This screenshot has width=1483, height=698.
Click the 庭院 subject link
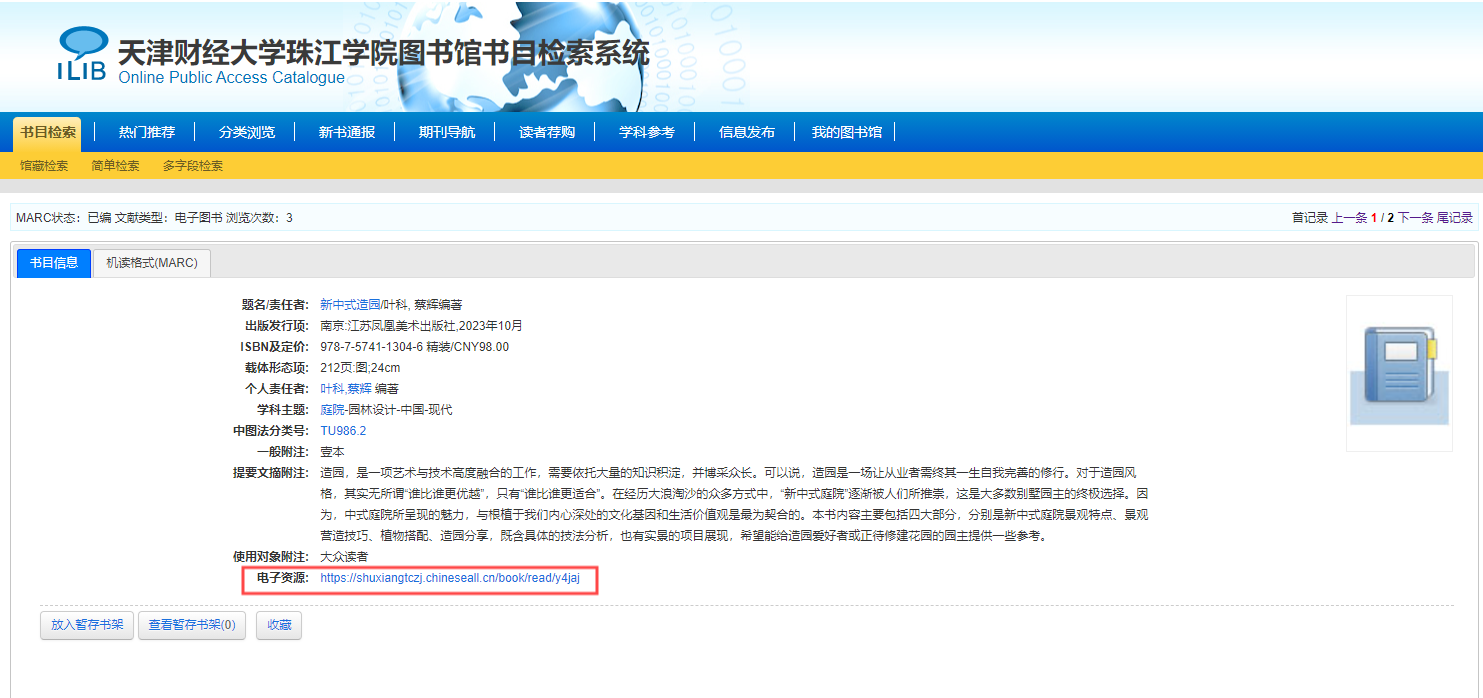pos(331,410)
